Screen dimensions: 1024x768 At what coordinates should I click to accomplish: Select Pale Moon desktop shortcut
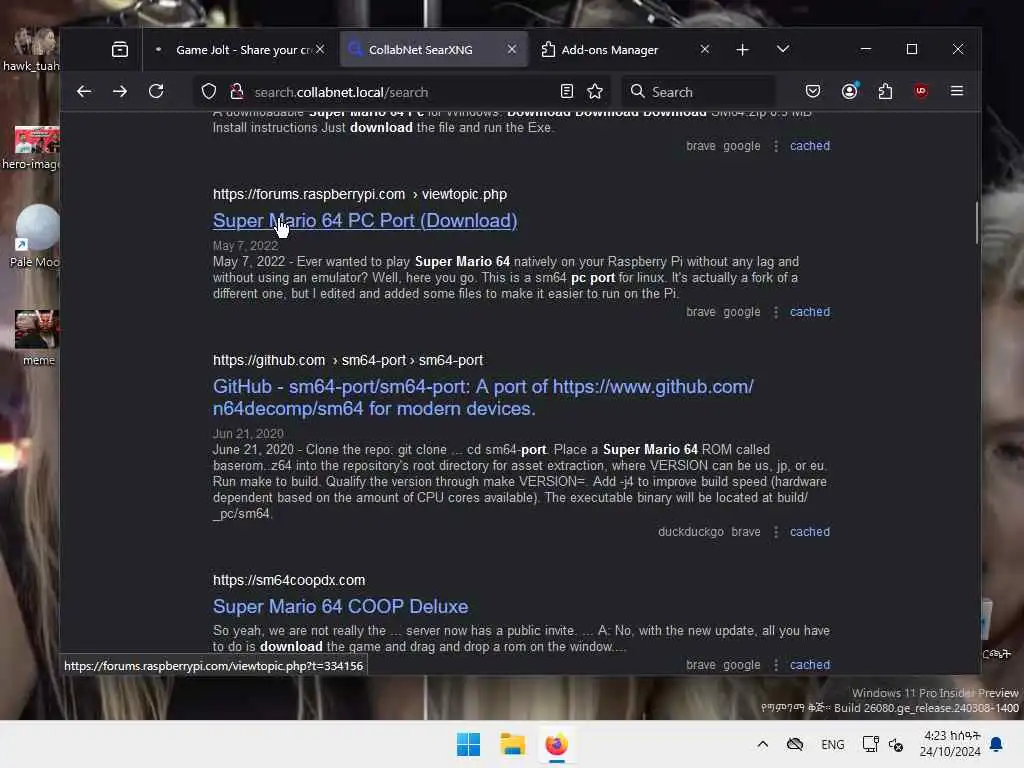34,236
